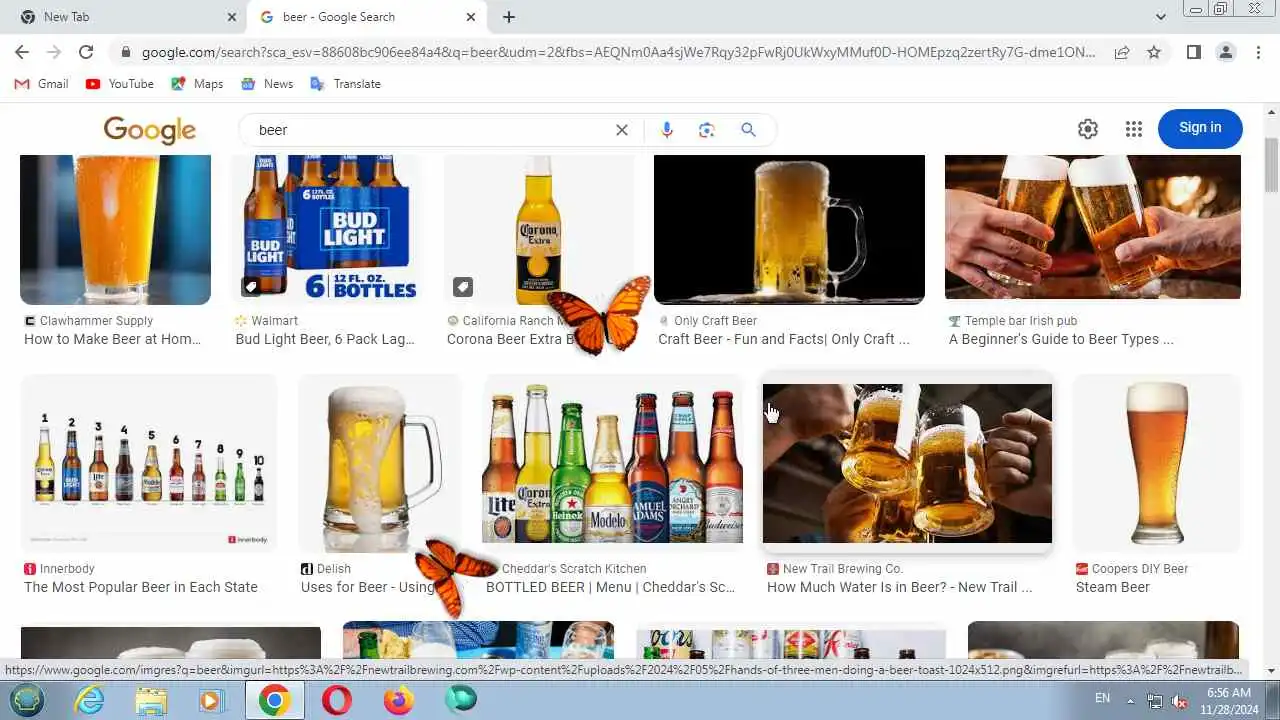This screenshot has width=1280, height=720.
Task: Expand the tab search dropdown arrow
Action: (1161, 17)
